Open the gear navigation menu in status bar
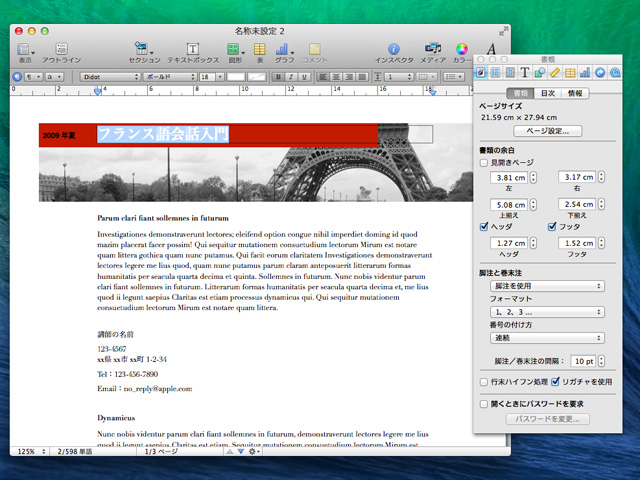This screenshot has height=480, width=640. [x=253, y=451]
